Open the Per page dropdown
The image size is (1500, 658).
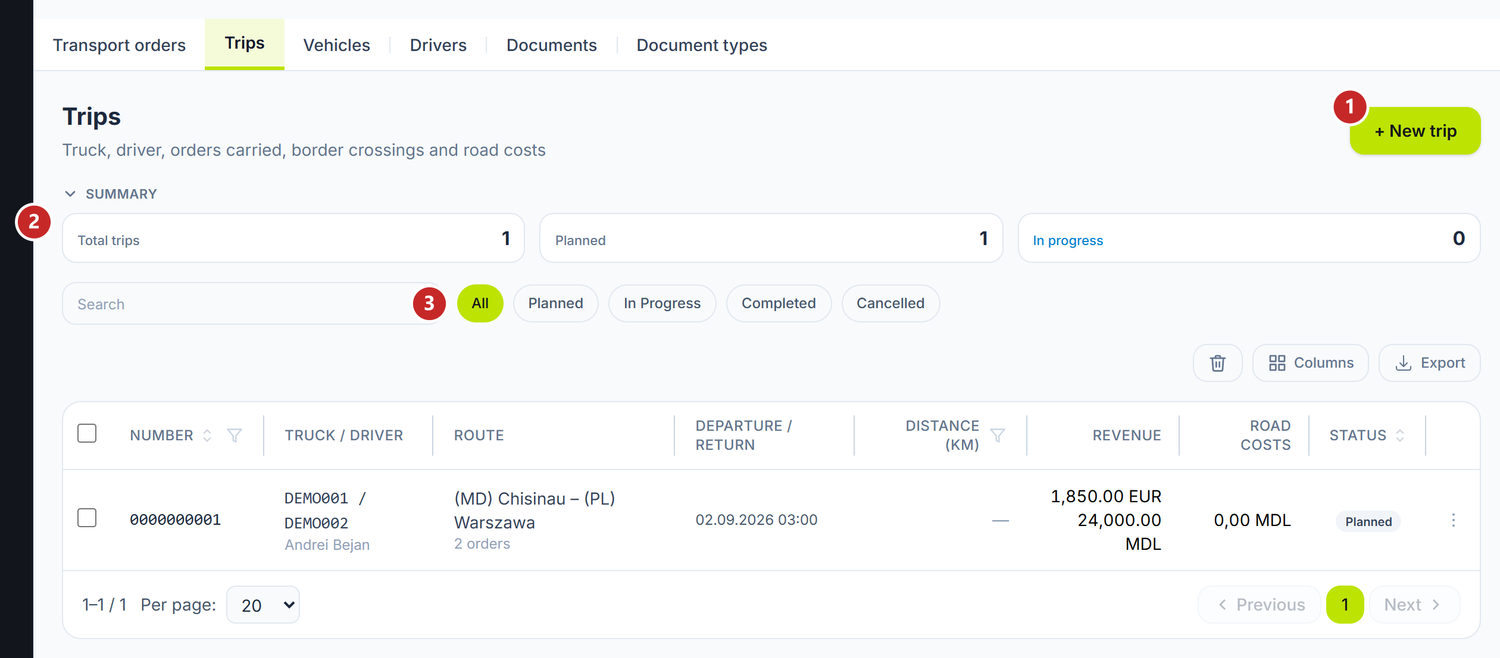(x=263, y=604)
